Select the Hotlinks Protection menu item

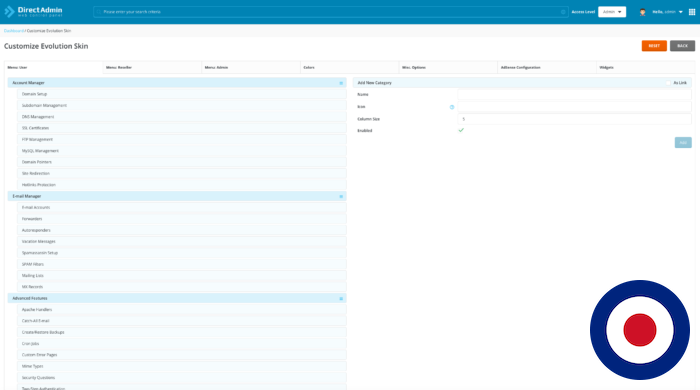tap(182, 185)
